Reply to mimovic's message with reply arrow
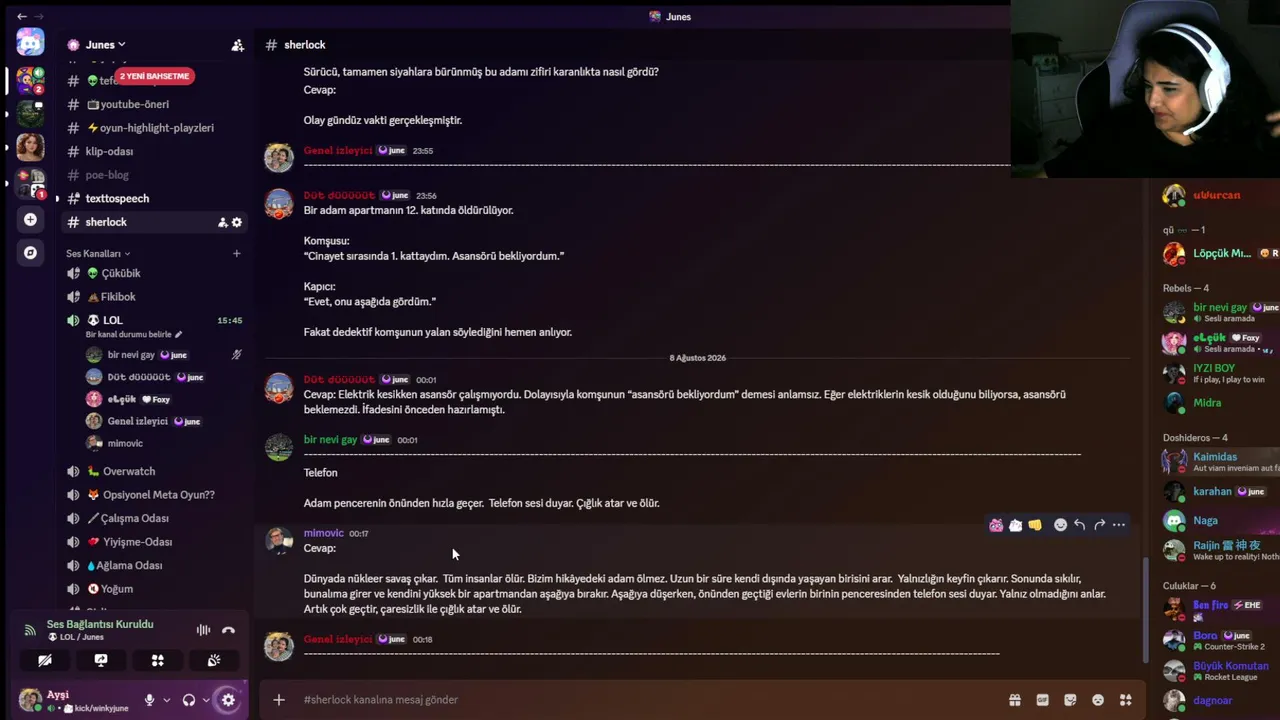 click(1080, 525)
